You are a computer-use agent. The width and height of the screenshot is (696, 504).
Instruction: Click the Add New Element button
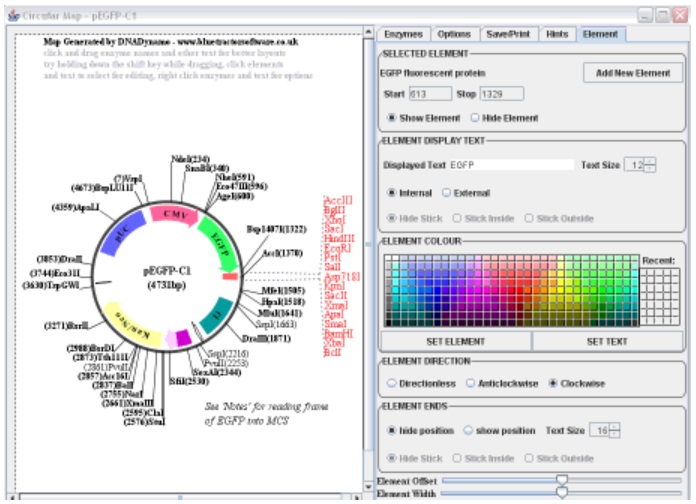coord(633,73)
